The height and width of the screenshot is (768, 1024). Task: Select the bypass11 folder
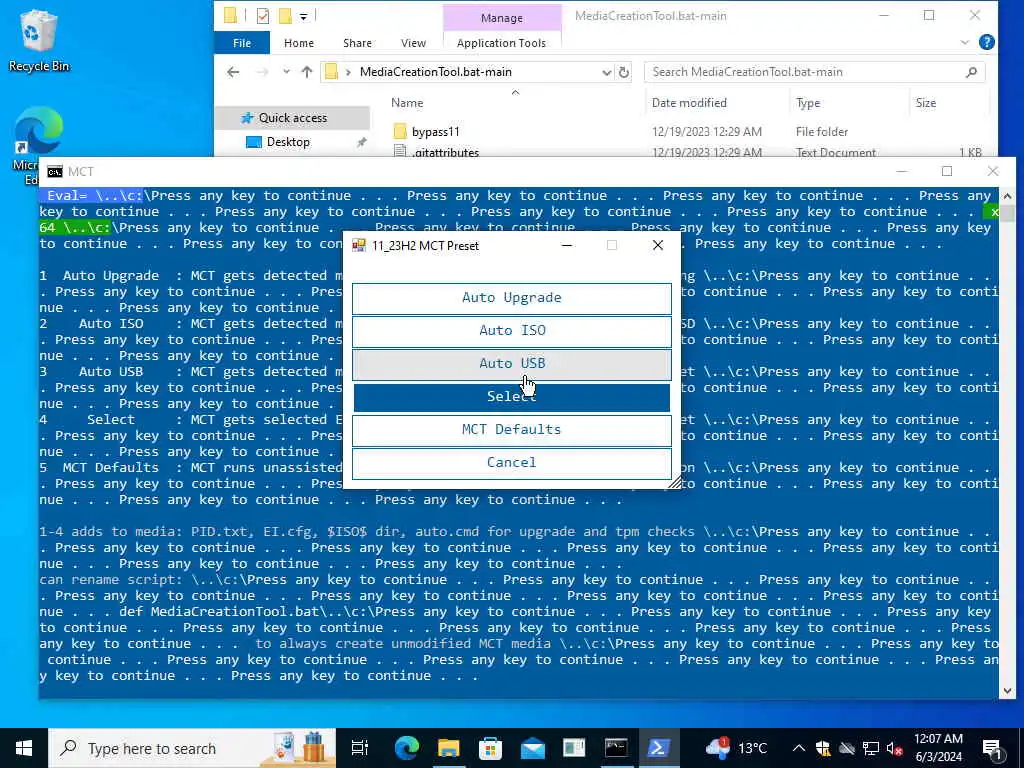click(436, 132)
